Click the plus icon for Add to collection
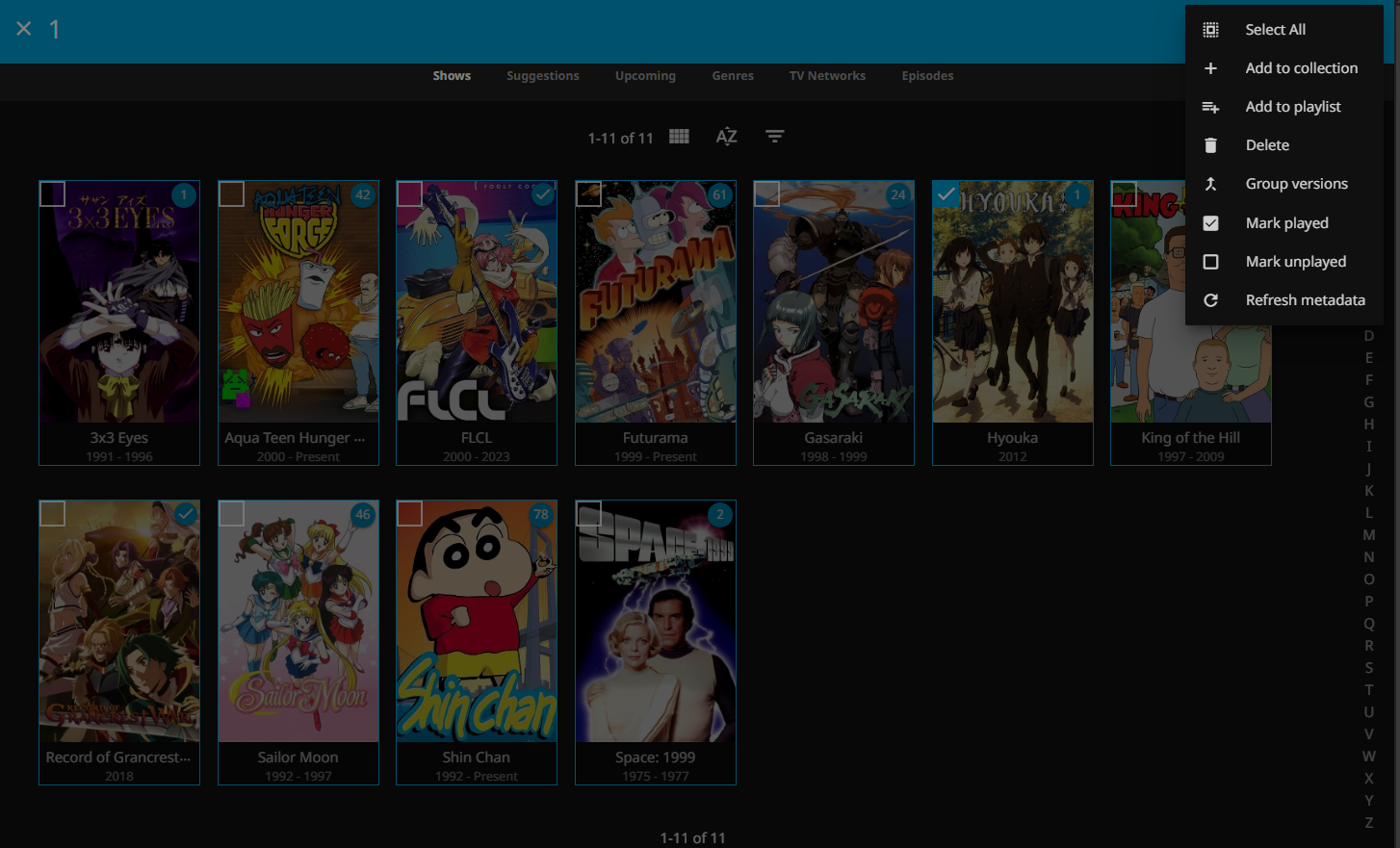Image resolution: width=1400 pixels, height=848 pixels. pyautogui.click(x=1210, y=68)
